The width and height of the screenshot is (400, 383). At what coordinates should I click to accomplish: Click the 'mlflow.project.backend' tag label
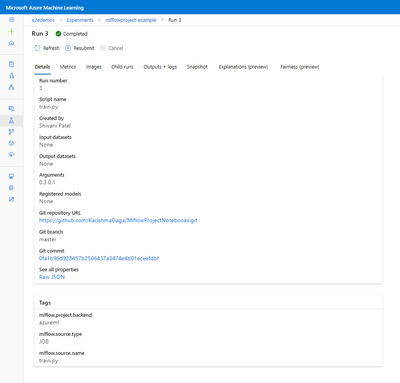point(65,315)
